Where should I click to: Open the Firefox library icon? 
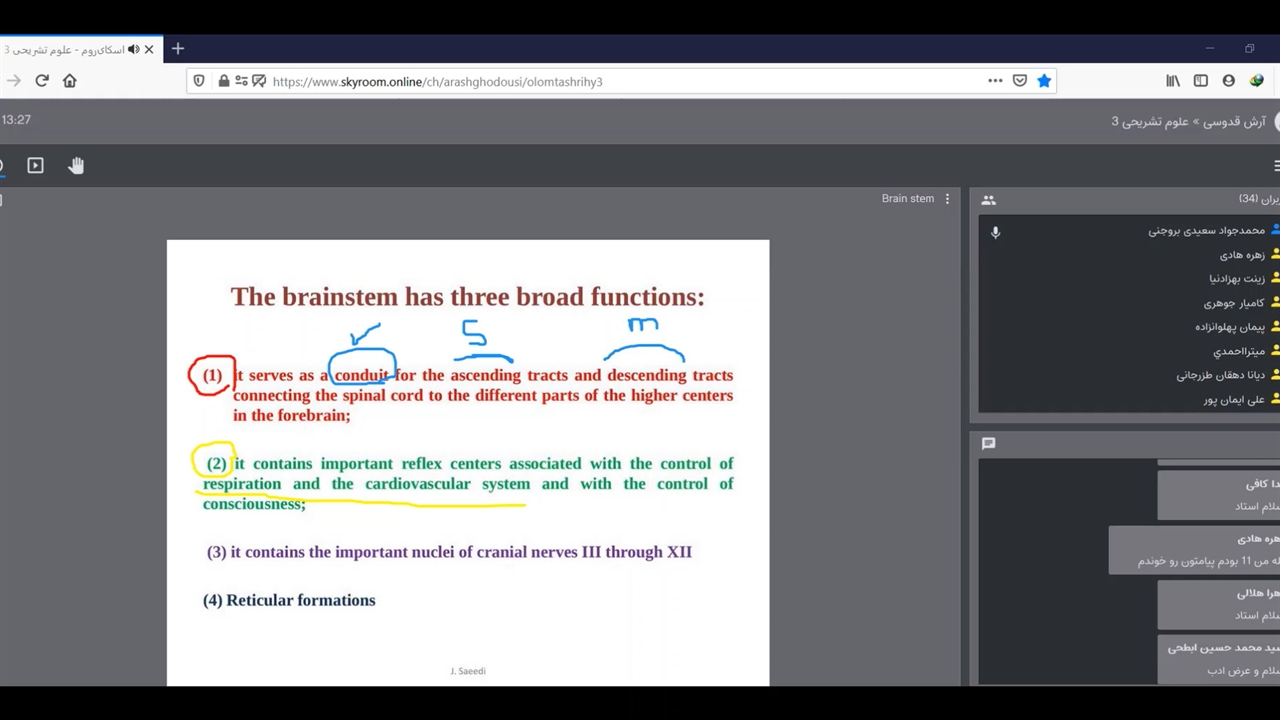pos(1173,81)
